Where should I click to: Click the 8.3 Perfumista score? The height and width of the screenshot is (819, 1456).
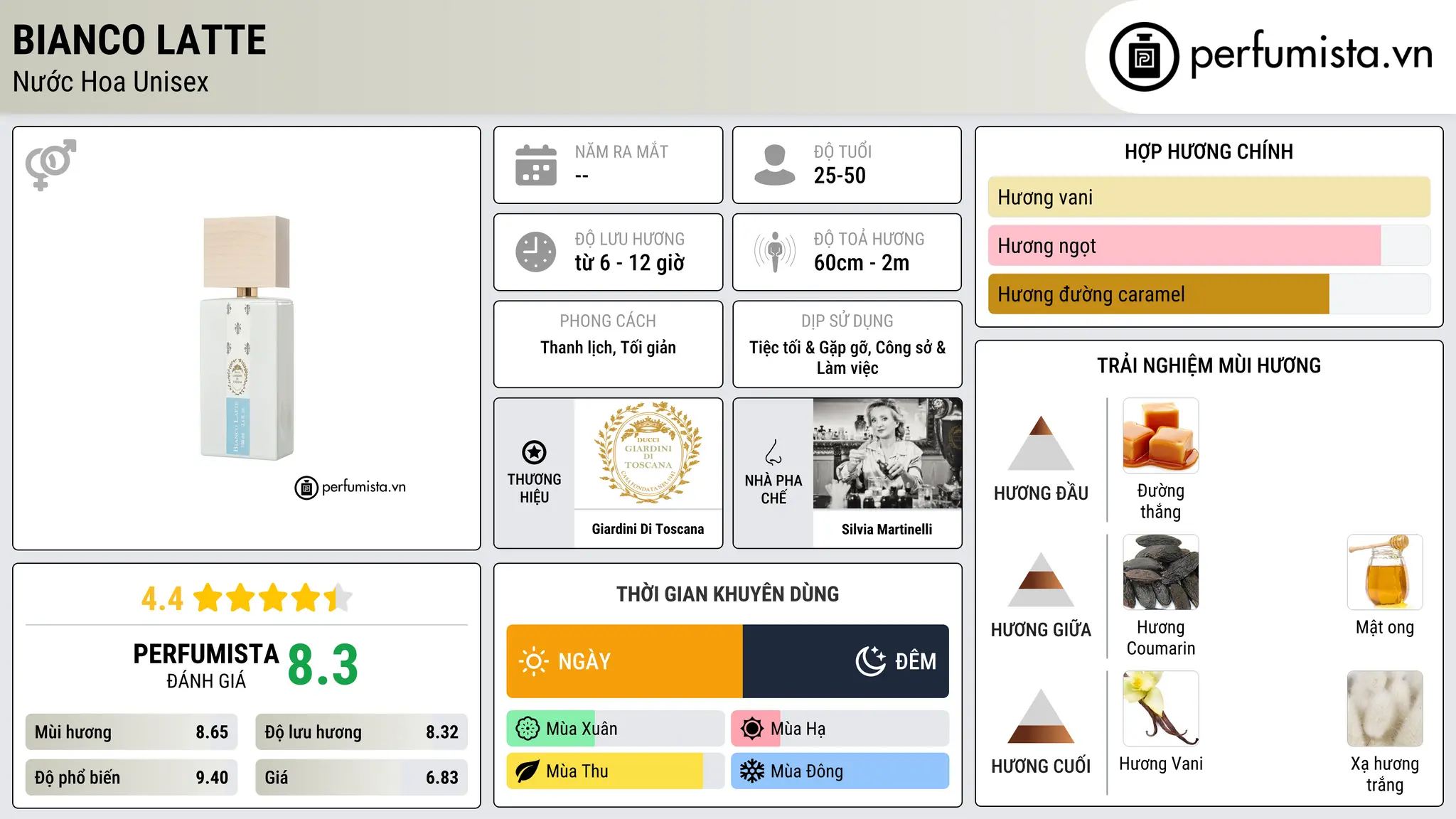[x=323, y=665]
